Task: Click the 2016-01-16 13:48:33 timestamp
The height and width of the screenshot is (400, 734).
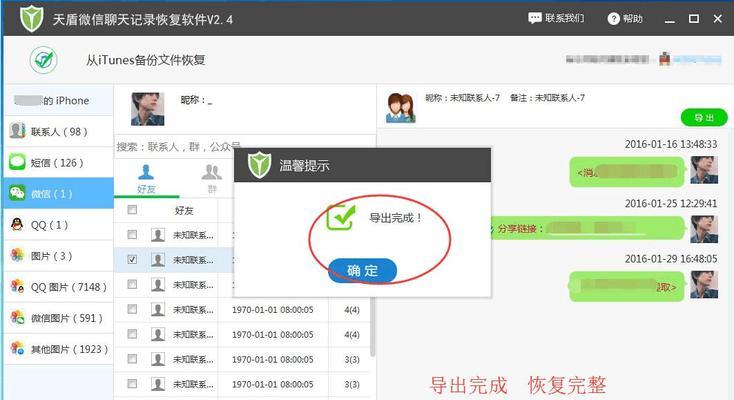Action: coord(671,144)
